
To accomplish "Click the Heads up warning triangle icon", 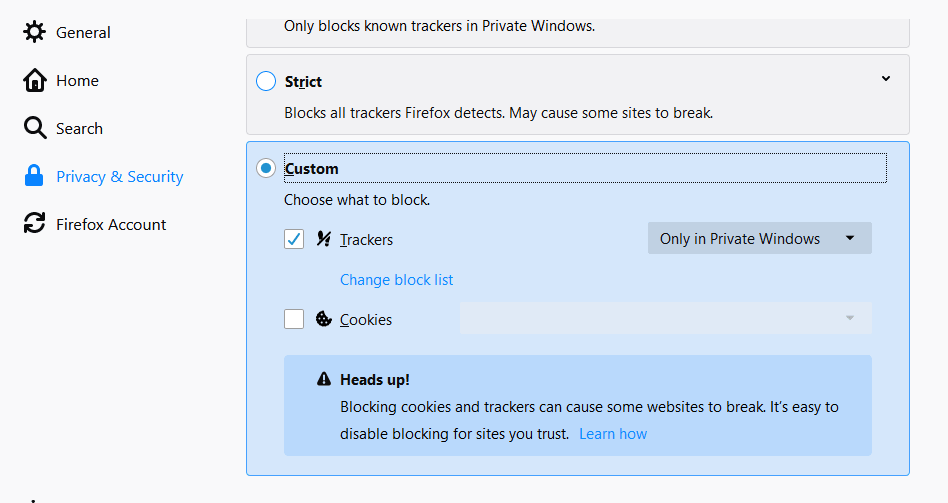I will [x=324, y=379].
